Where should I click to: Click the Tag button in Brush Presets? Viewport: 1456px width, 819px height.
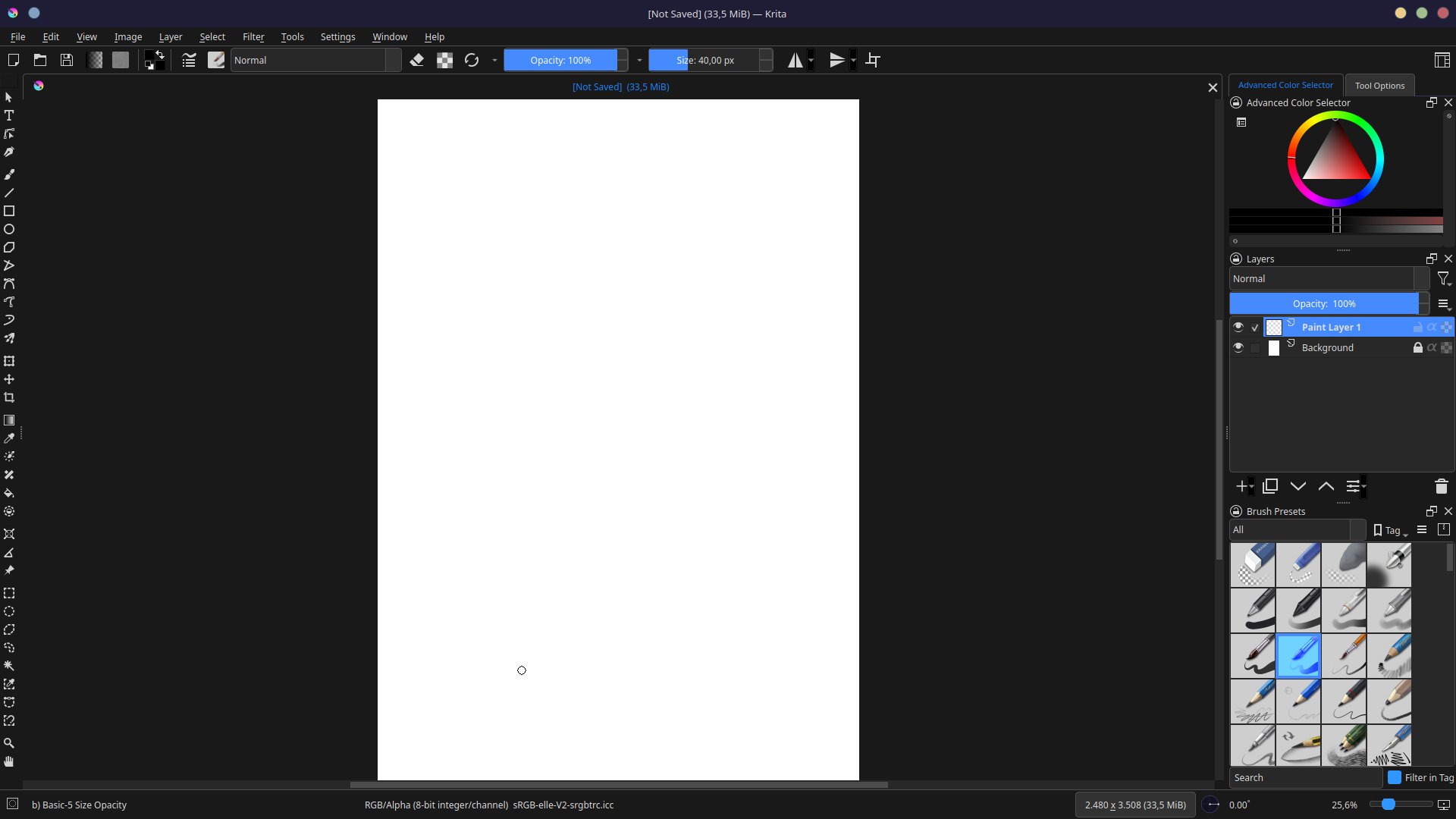point(1391,530)
